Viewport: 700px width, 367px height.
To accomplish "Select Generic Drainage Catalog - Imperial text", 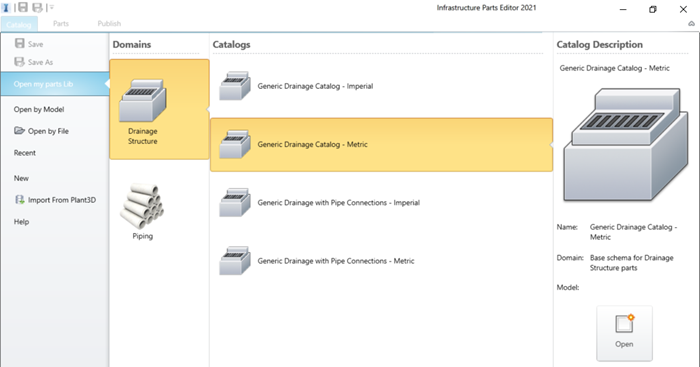I will [x=315, y=86].
